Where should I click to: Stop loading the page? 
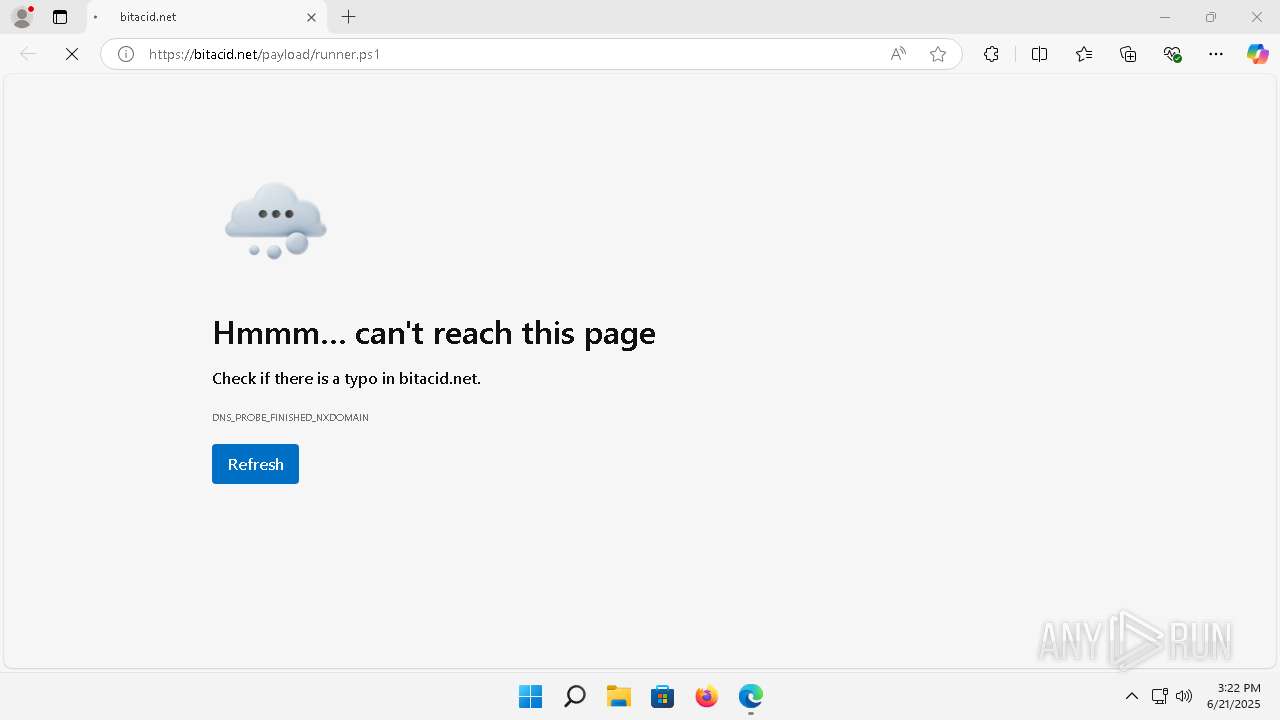[72, 54]
